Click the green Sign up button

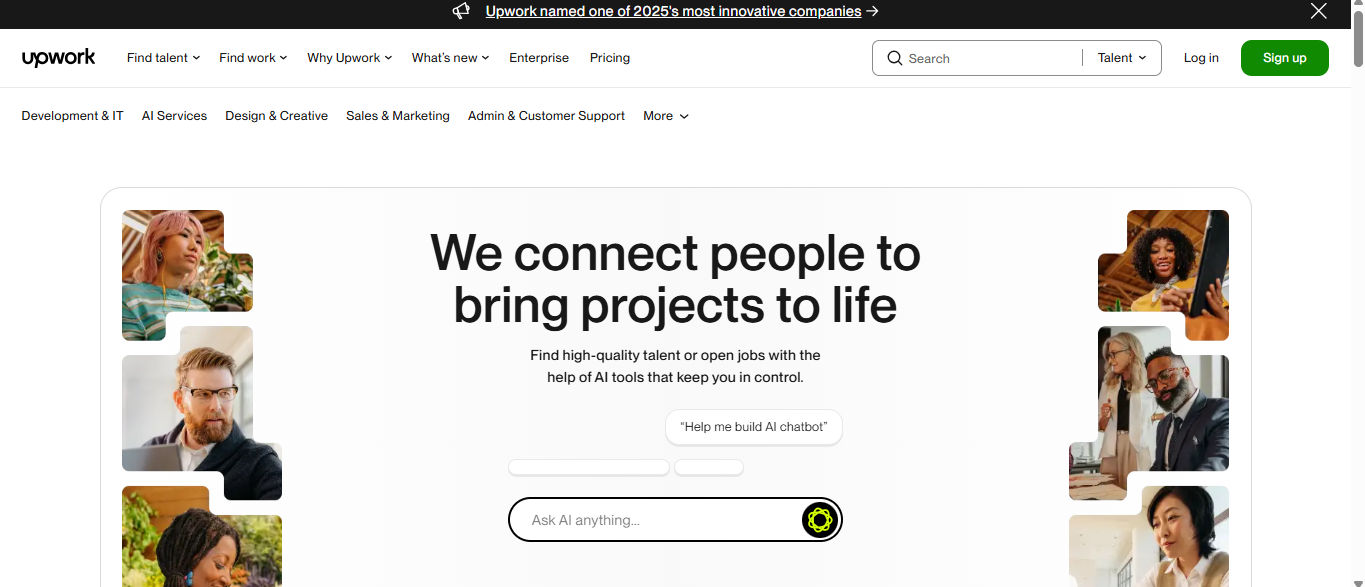point(1285,58)
